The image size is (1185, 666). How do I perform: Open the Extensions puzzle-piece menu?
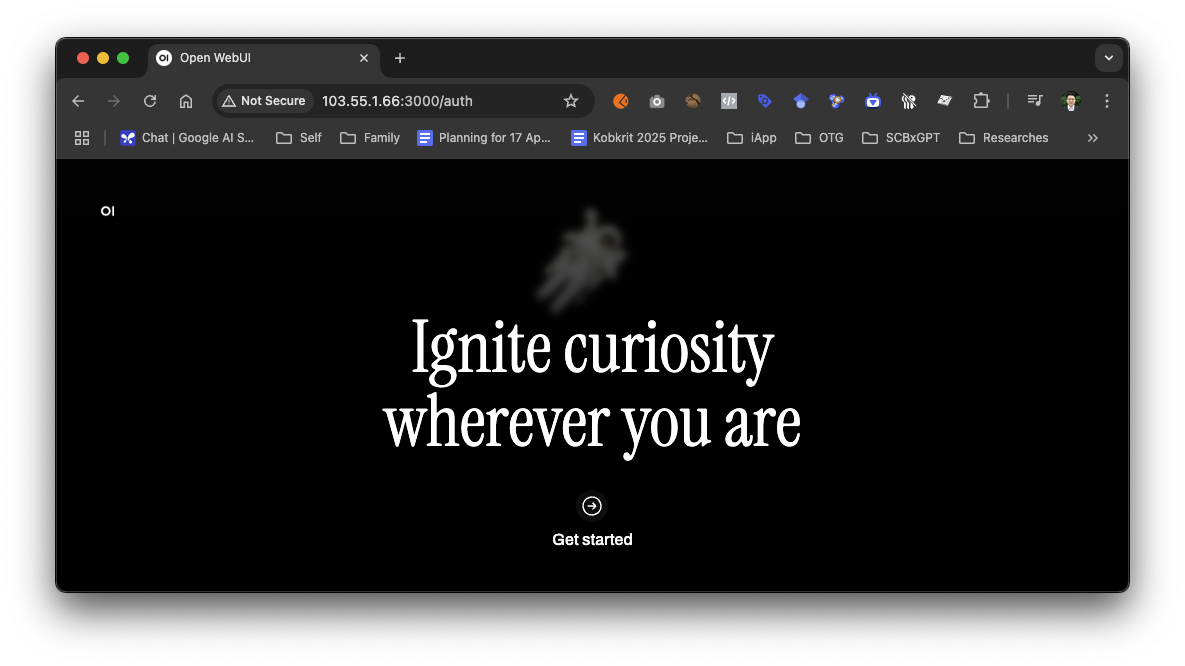coord(981,101)
